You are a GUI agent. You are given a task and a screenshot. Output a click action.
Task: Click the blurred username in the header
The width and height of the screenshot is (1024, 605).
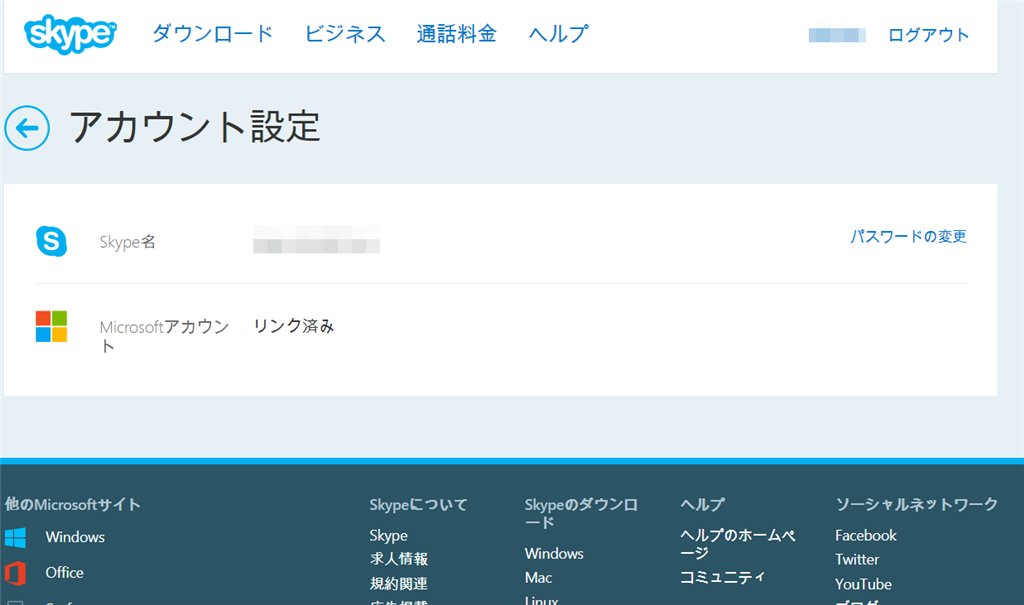[x=837, y=35]
